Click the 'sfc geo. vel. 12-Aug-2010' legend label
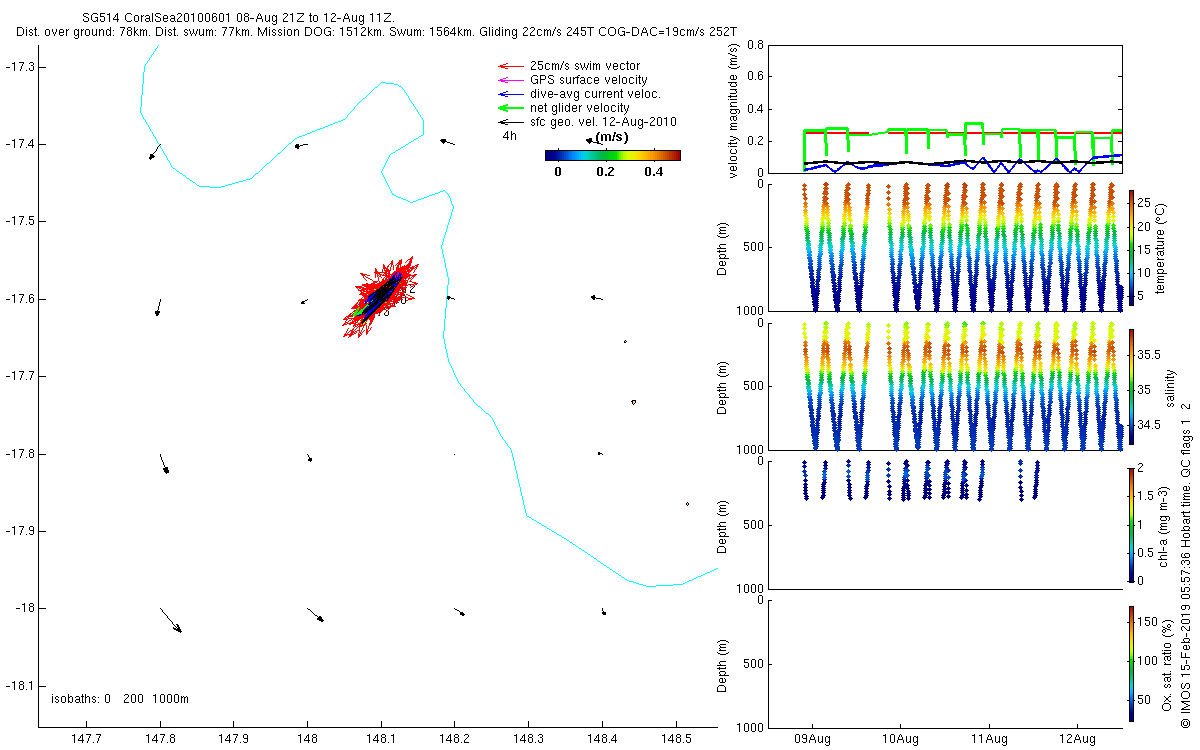Viewport: 1200px width, 750px height. (603, 122)
